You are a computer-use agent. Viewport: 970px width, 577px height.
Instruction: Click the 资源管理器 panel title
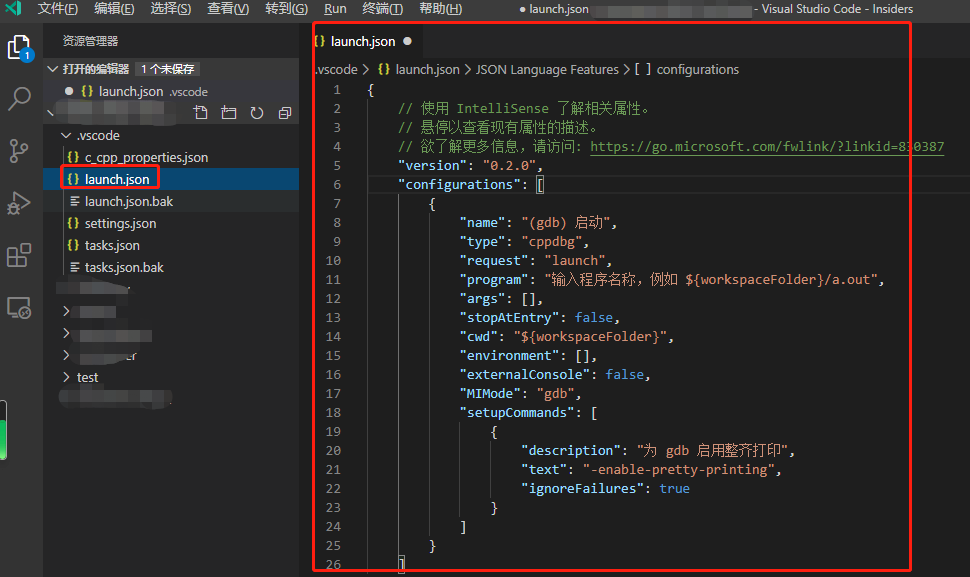(90, 41)
